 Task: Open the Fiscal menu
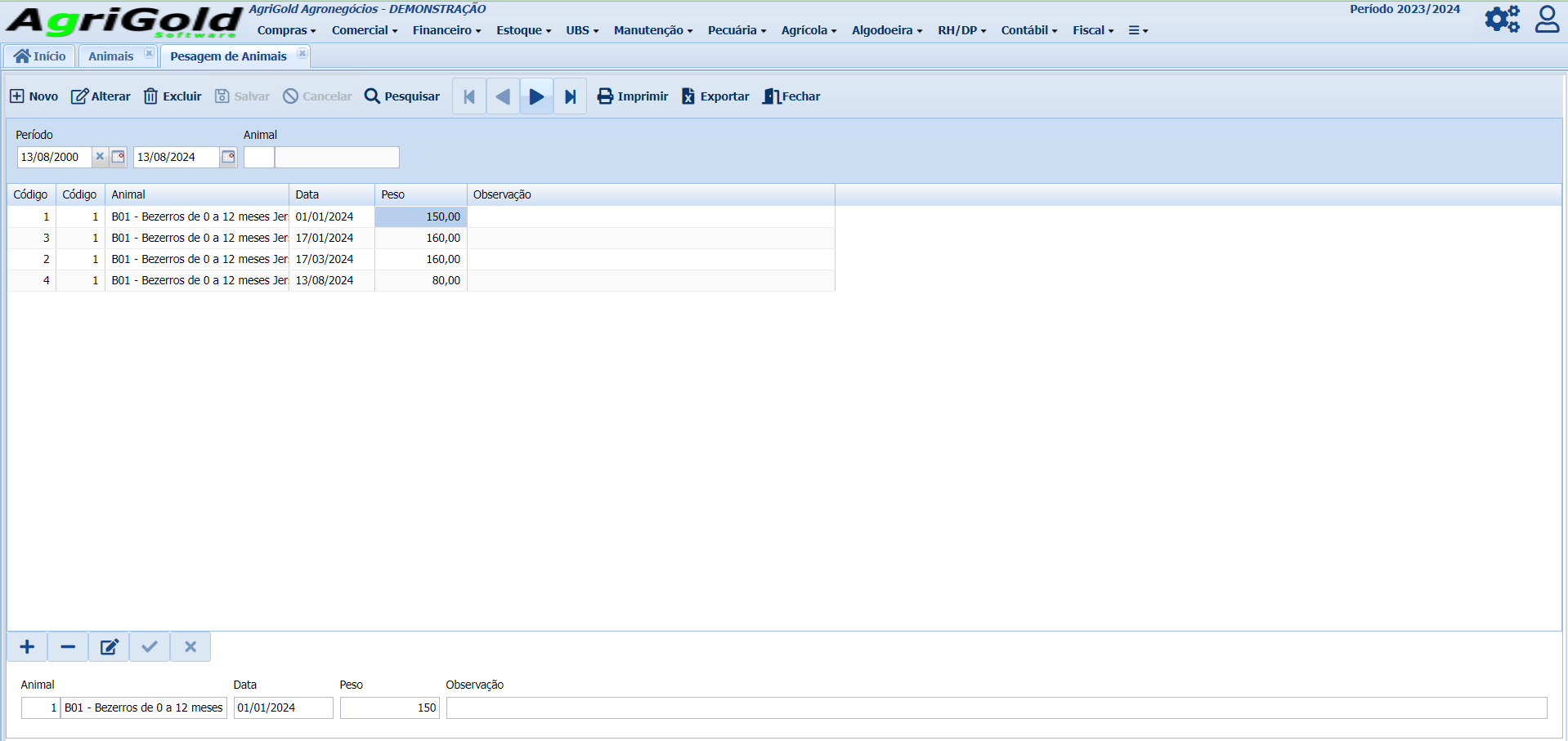pos(1093,30)
